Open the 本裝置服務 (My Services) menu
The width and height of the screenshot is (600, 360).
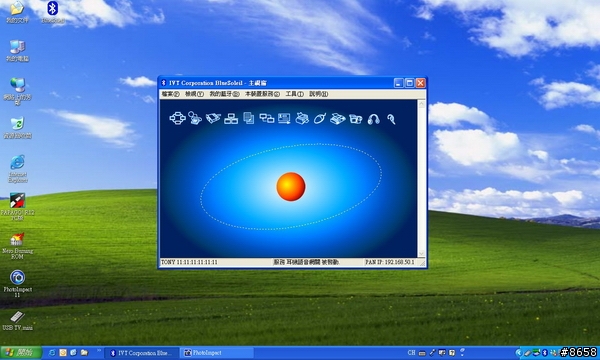tap(262, 94)
